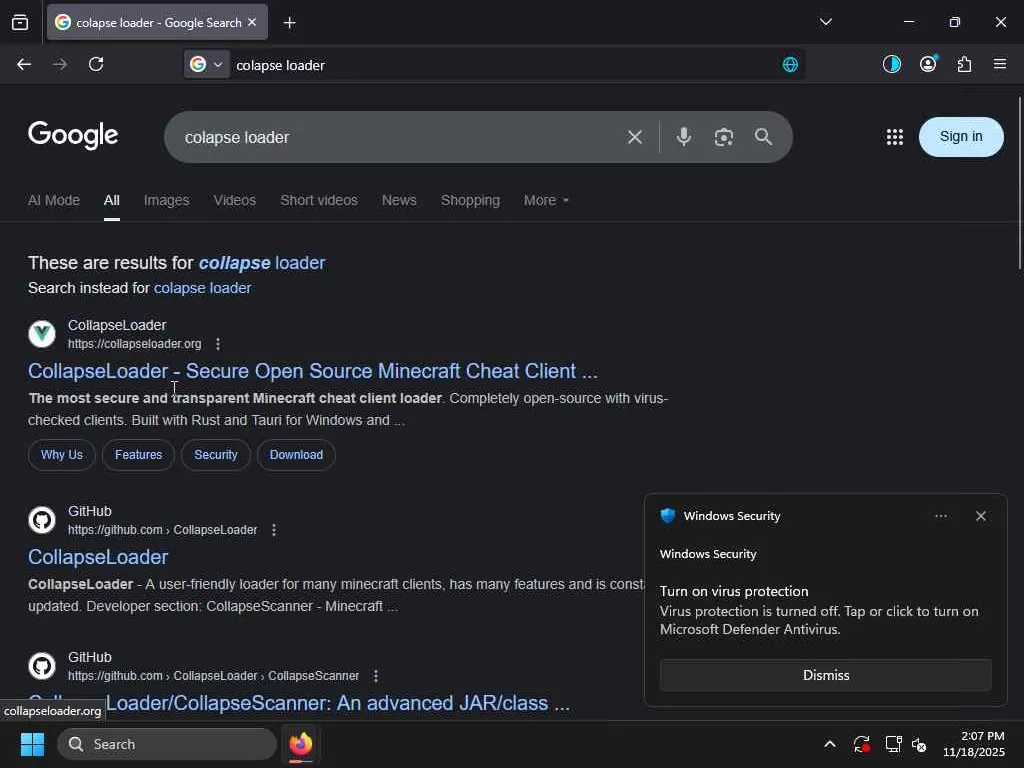The height and width of the screenshot is (768, 1024).
Task: Clear the Google search query
Action: click(x=635, y=137)
